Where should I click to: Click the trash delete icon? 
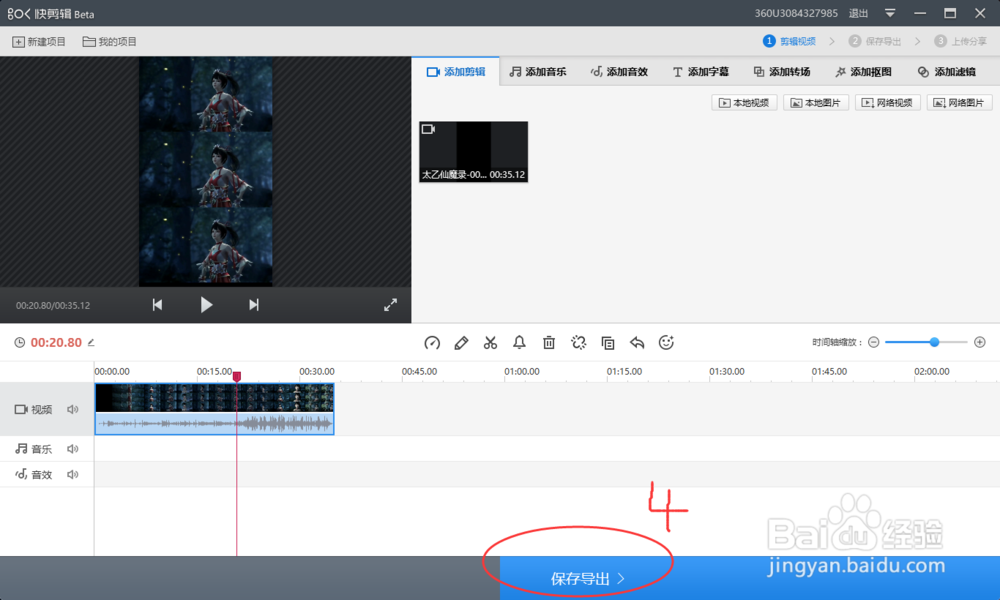click(548, 343)
